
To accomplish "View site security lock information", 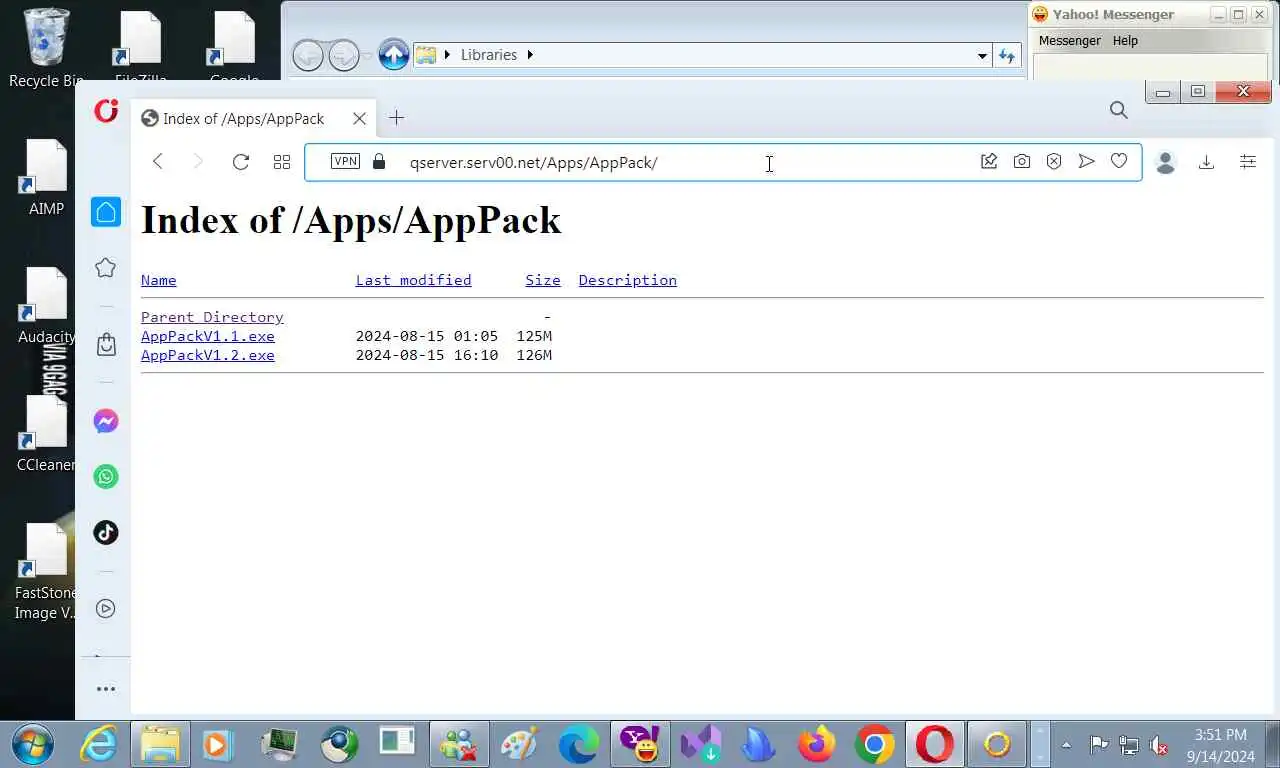I will click(379, 161).
